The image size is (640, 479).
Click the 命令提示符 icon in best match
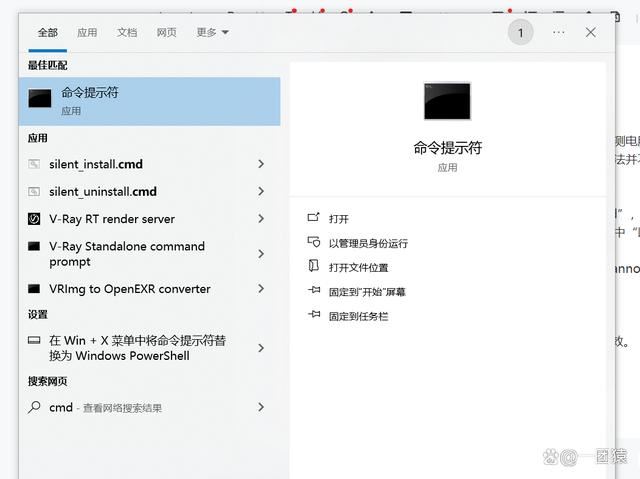pyautogui.click(x=40, y=99)
